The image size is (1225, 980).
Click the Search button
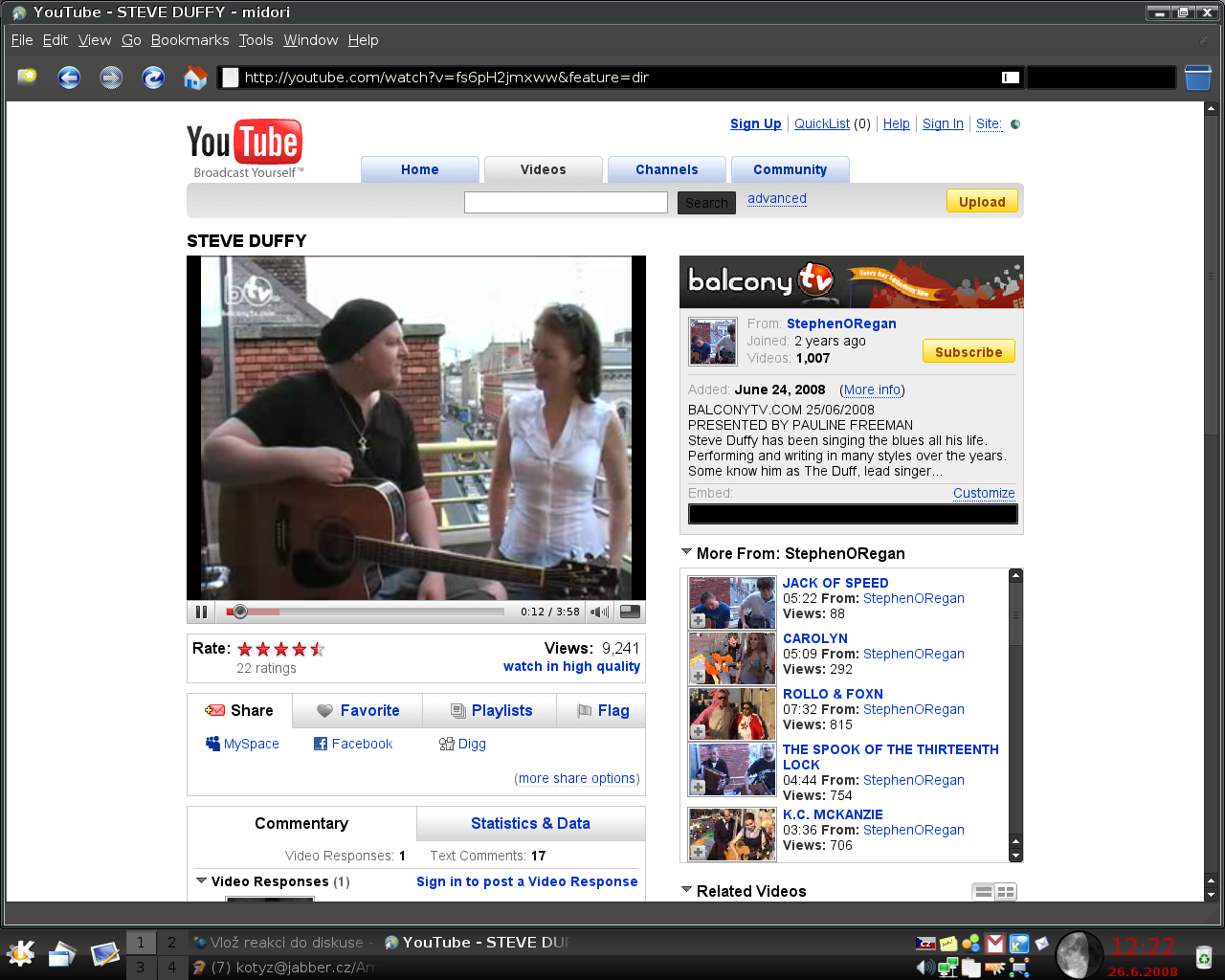pos(706,203)
